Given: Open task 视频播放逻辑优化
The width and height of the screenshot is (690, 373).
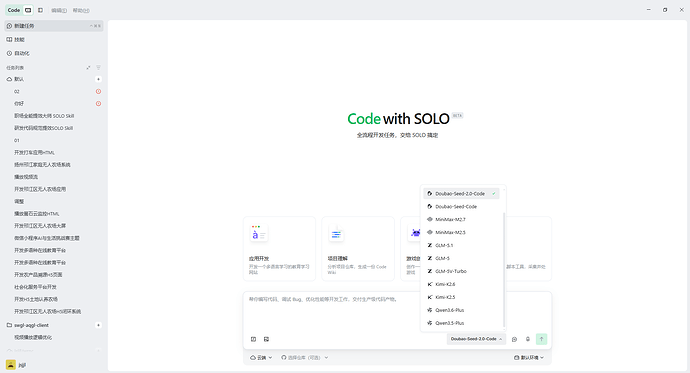Looking at the screenshot, I should pos(33,337).
